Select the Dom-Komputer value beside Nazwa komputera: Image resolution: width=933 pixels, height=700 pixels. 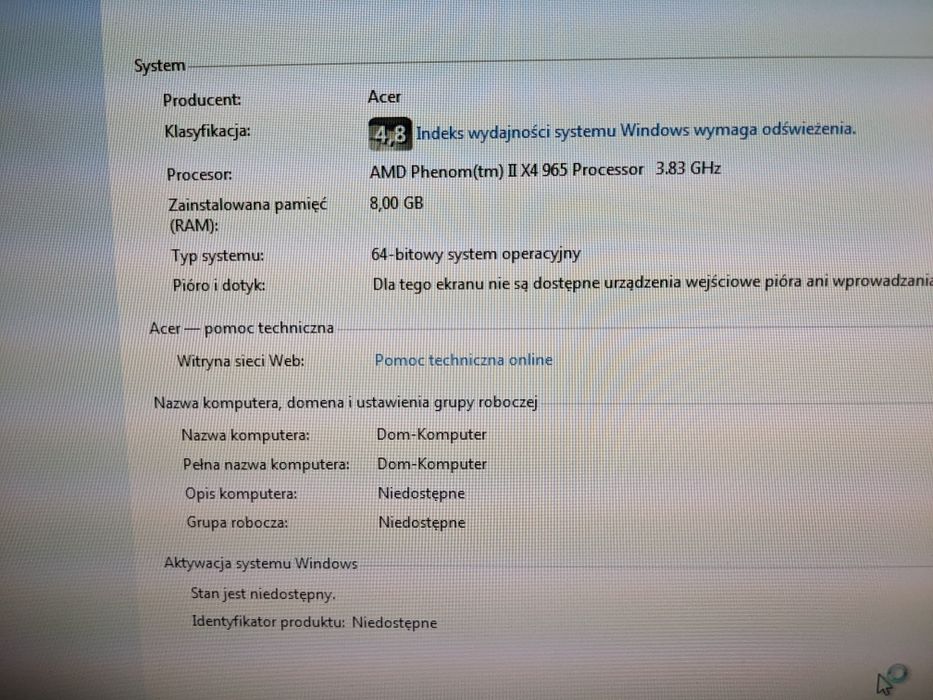point(431,435)
